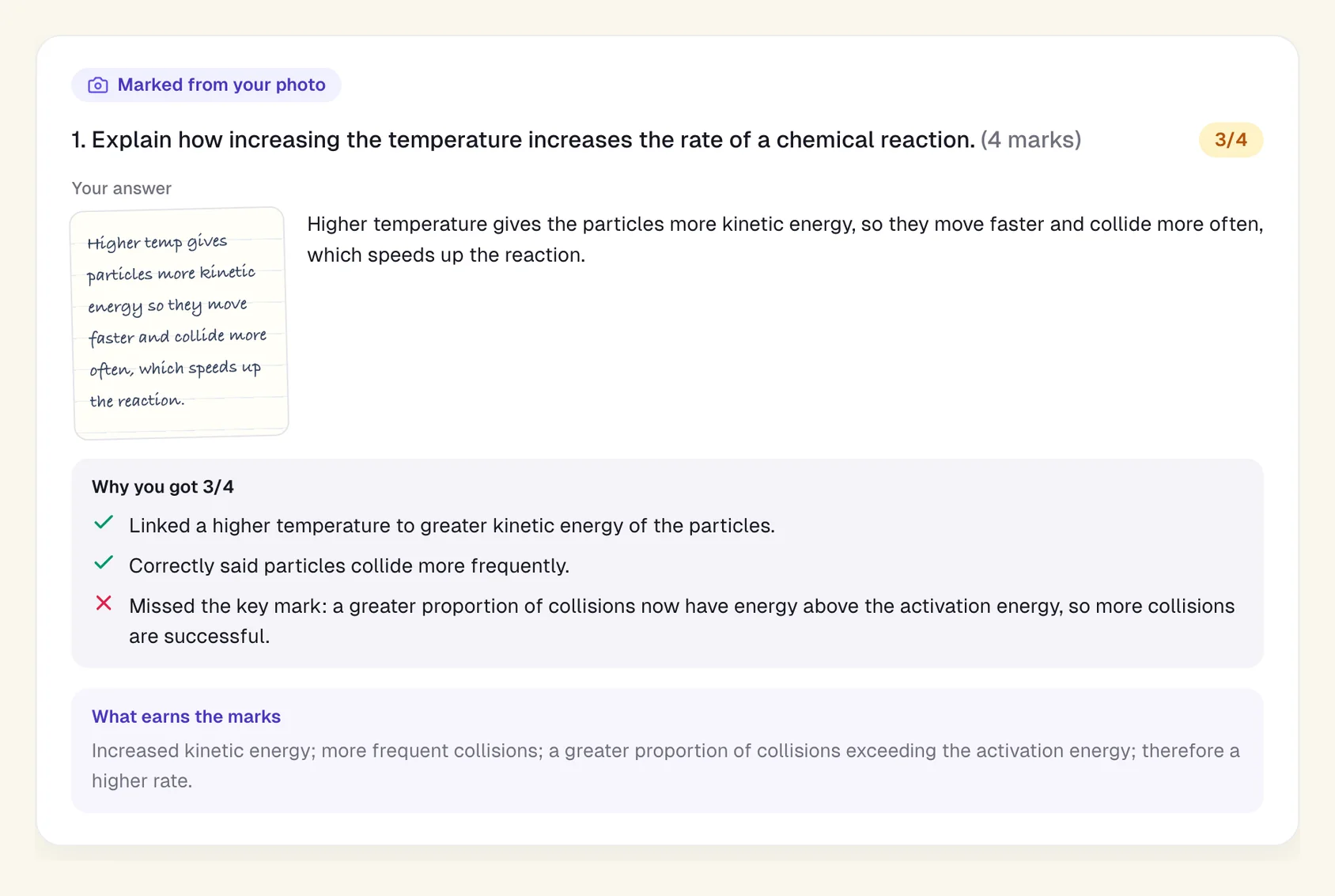1335x896 pixels.
Task: Select the 'collide more frequently' feedback line
Action: click(x=349, y=566)
